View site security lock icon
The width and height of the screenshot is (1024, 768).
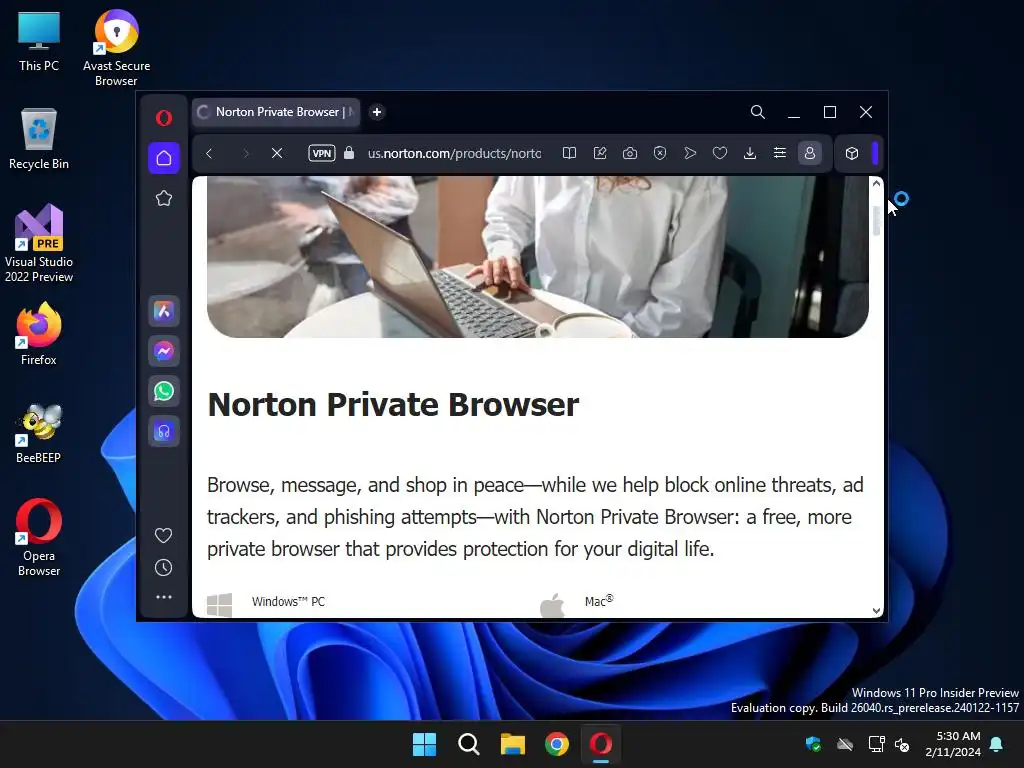349,153
